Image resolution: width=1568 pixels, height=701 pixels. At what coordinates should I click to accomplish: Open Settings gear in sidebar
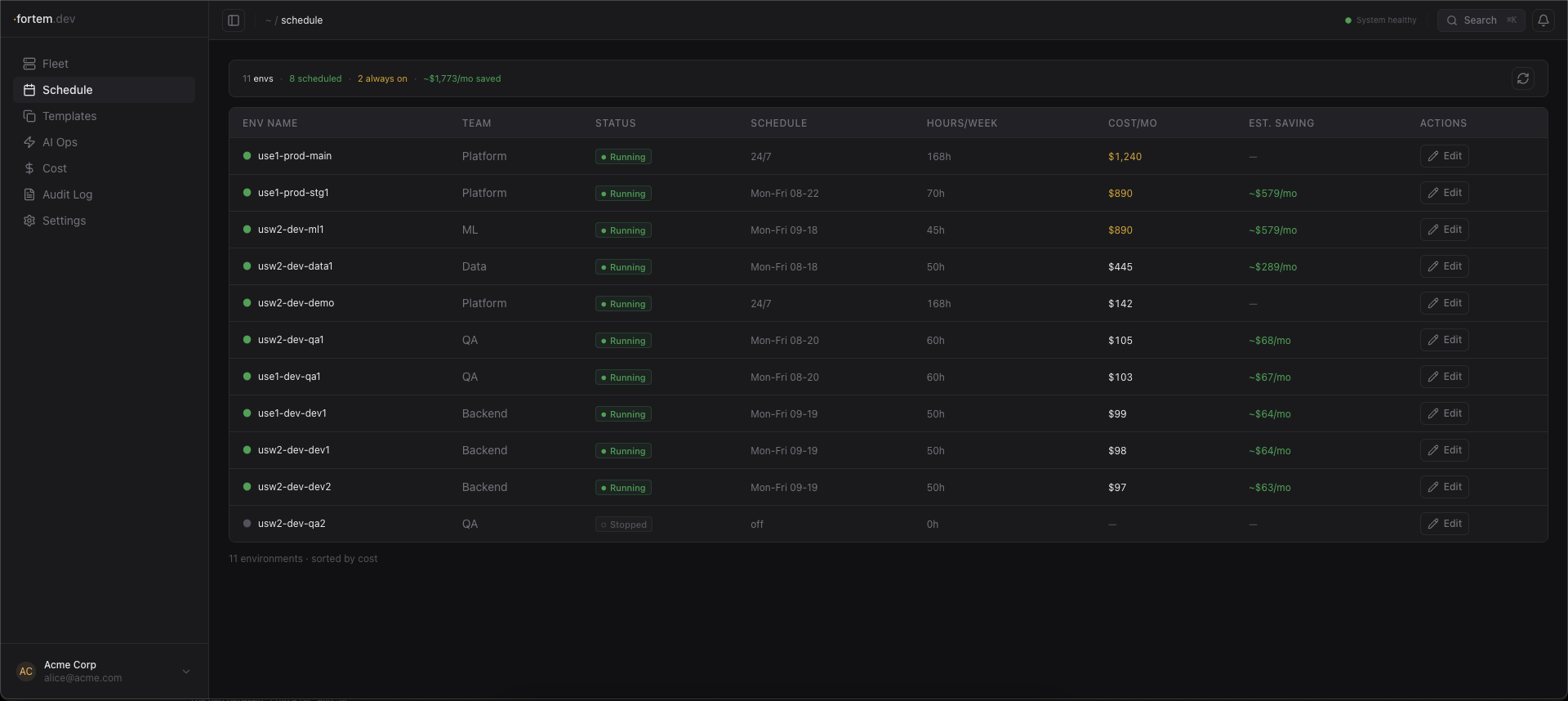coord(29,221)
